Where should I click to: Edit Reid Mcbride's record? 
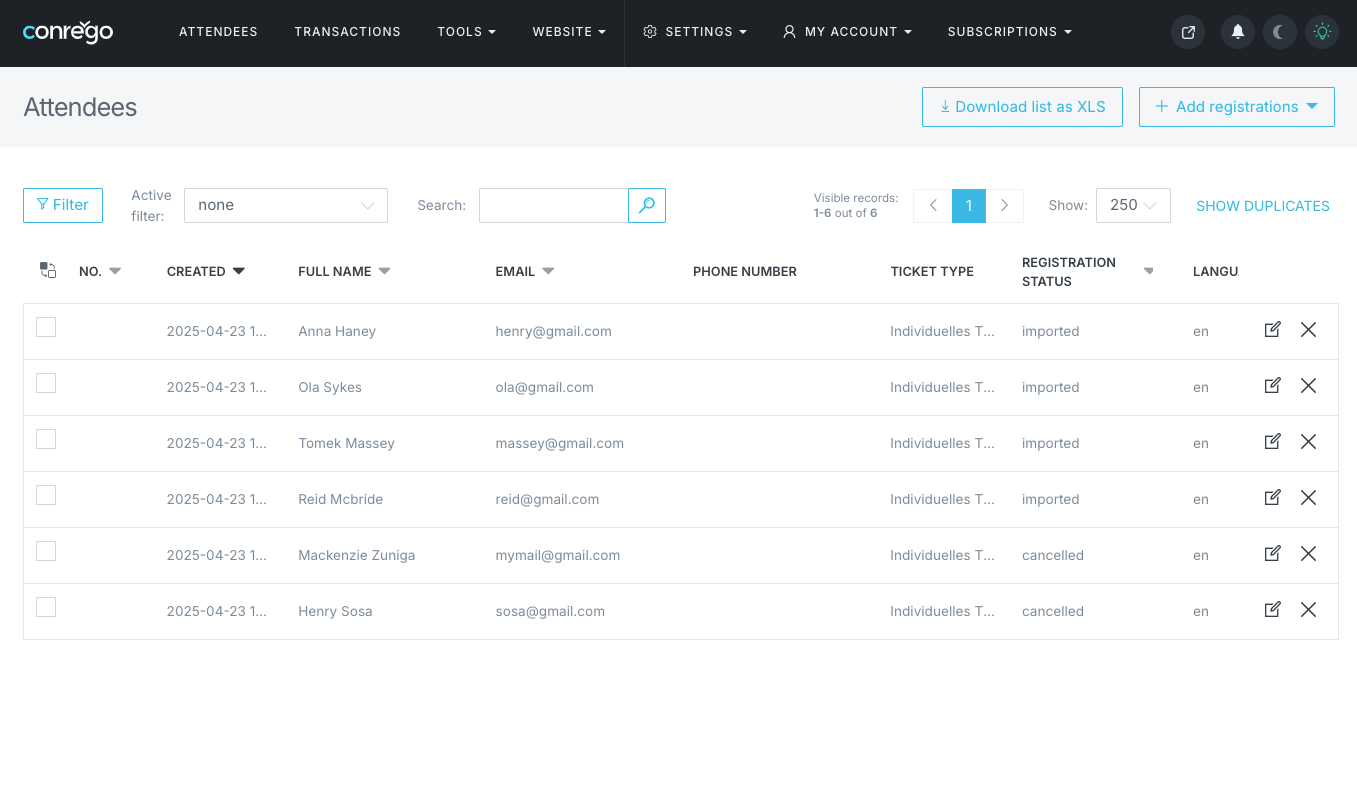(x=1272, y=498)
